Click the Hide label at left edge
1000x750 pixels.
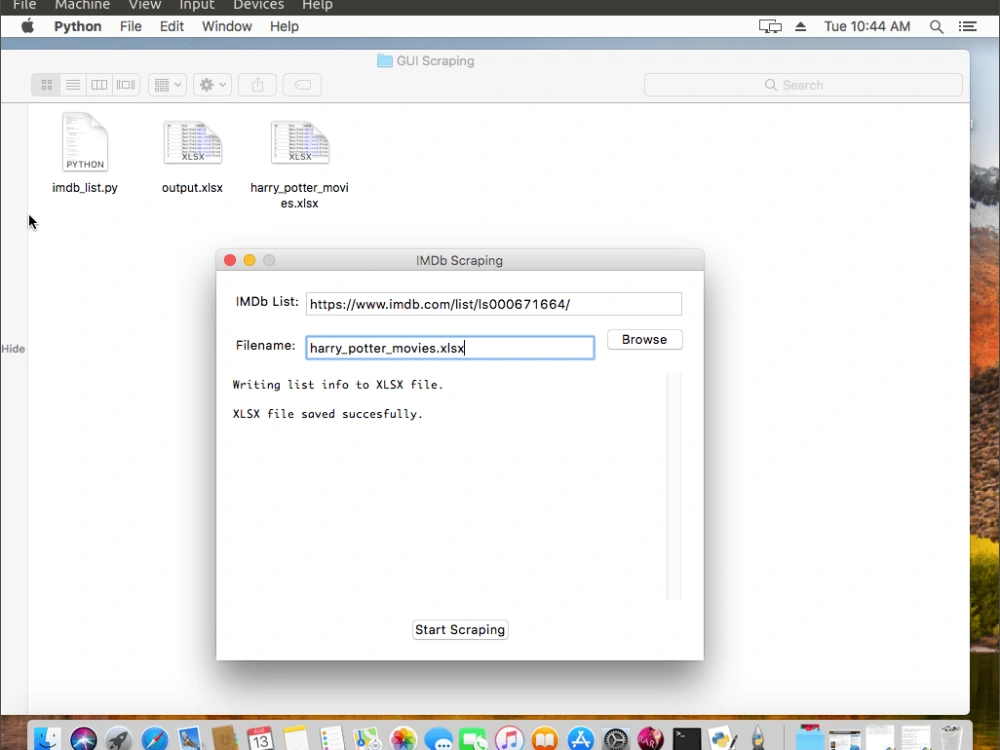click(13, 349)
